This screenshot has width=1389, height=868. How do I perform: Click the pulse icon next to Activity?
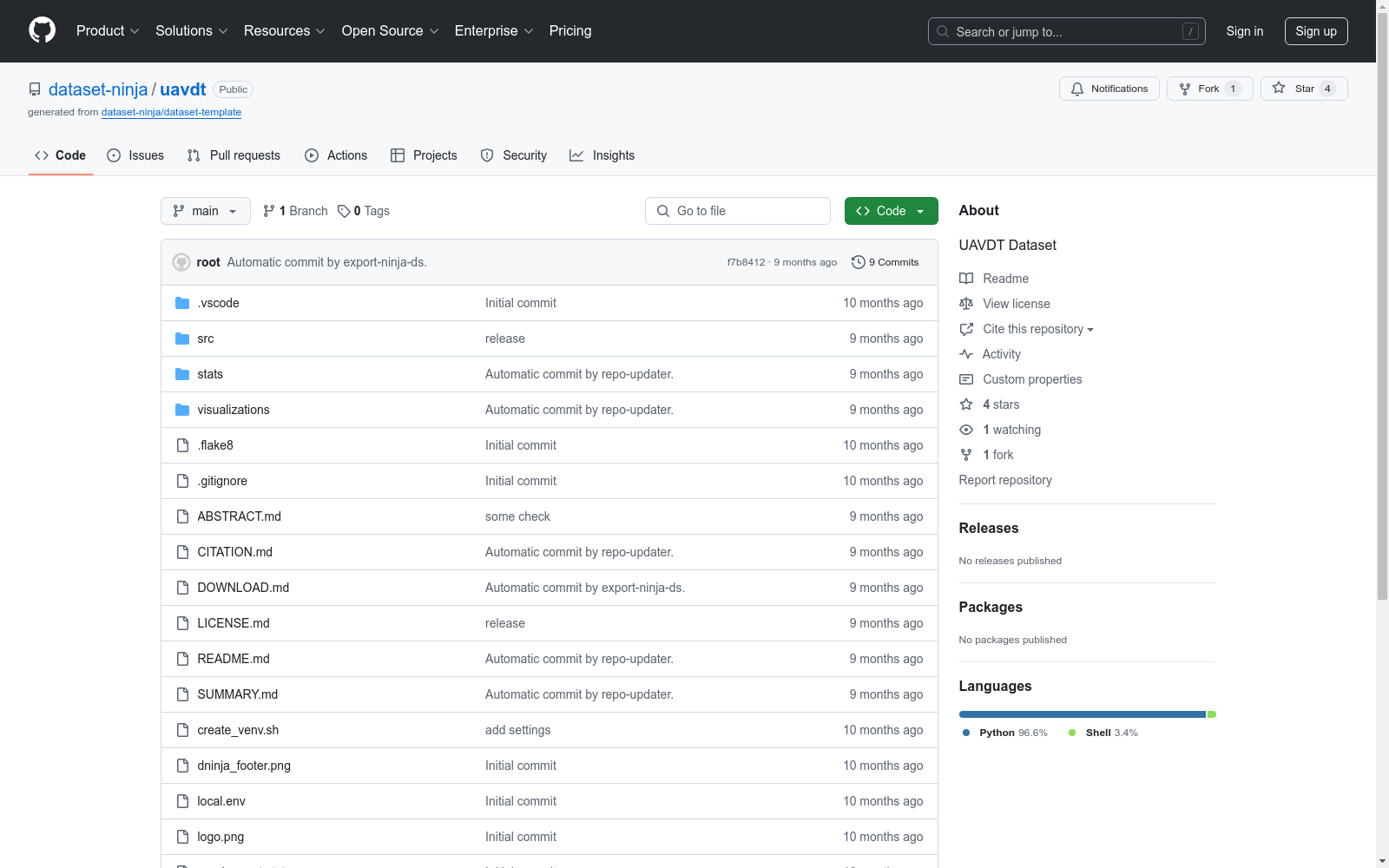click(966, 354)
